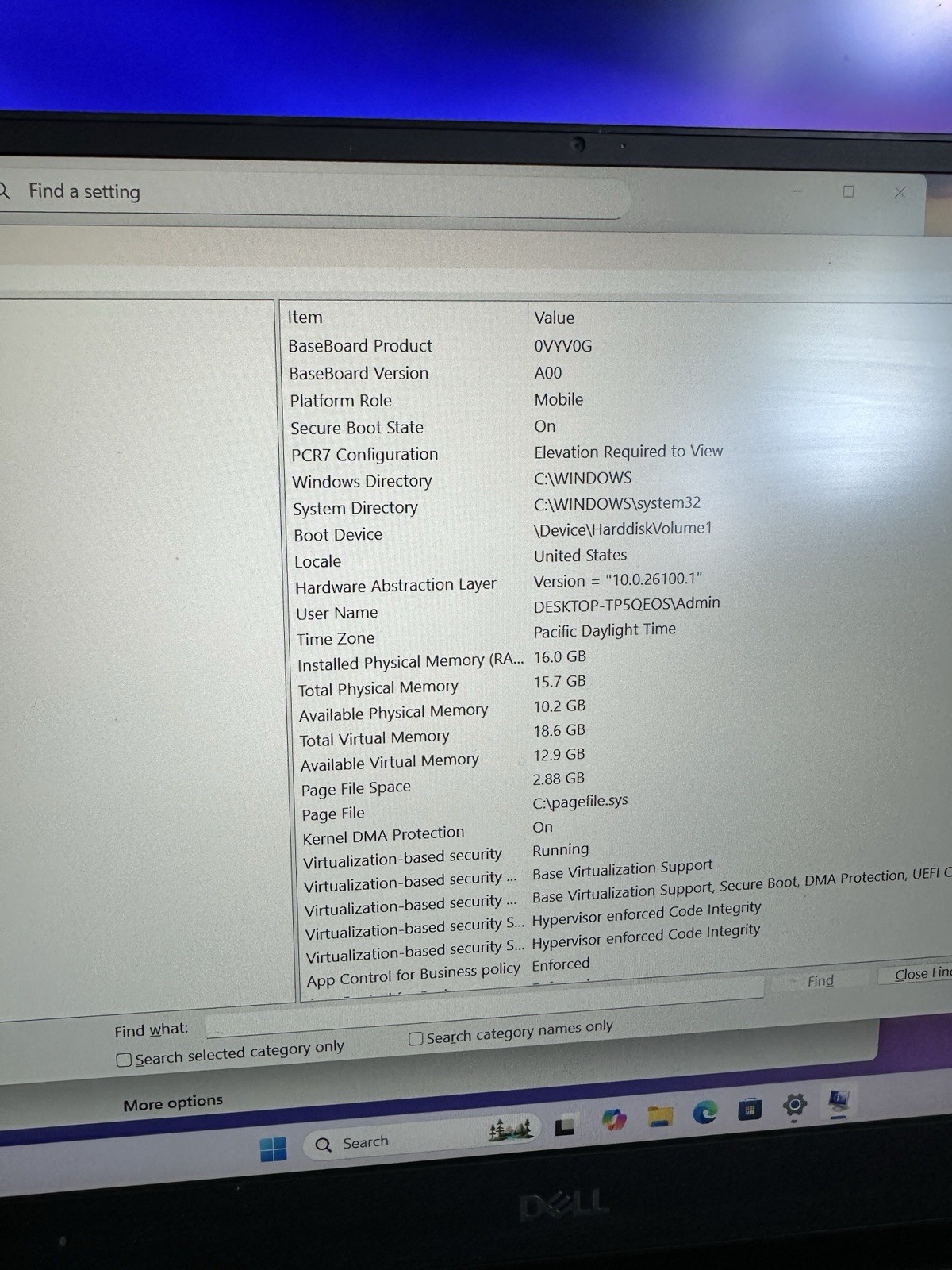Click the value 16.0 GB
This screenshot has height=1270, width=952.
[x=560, y=657]
